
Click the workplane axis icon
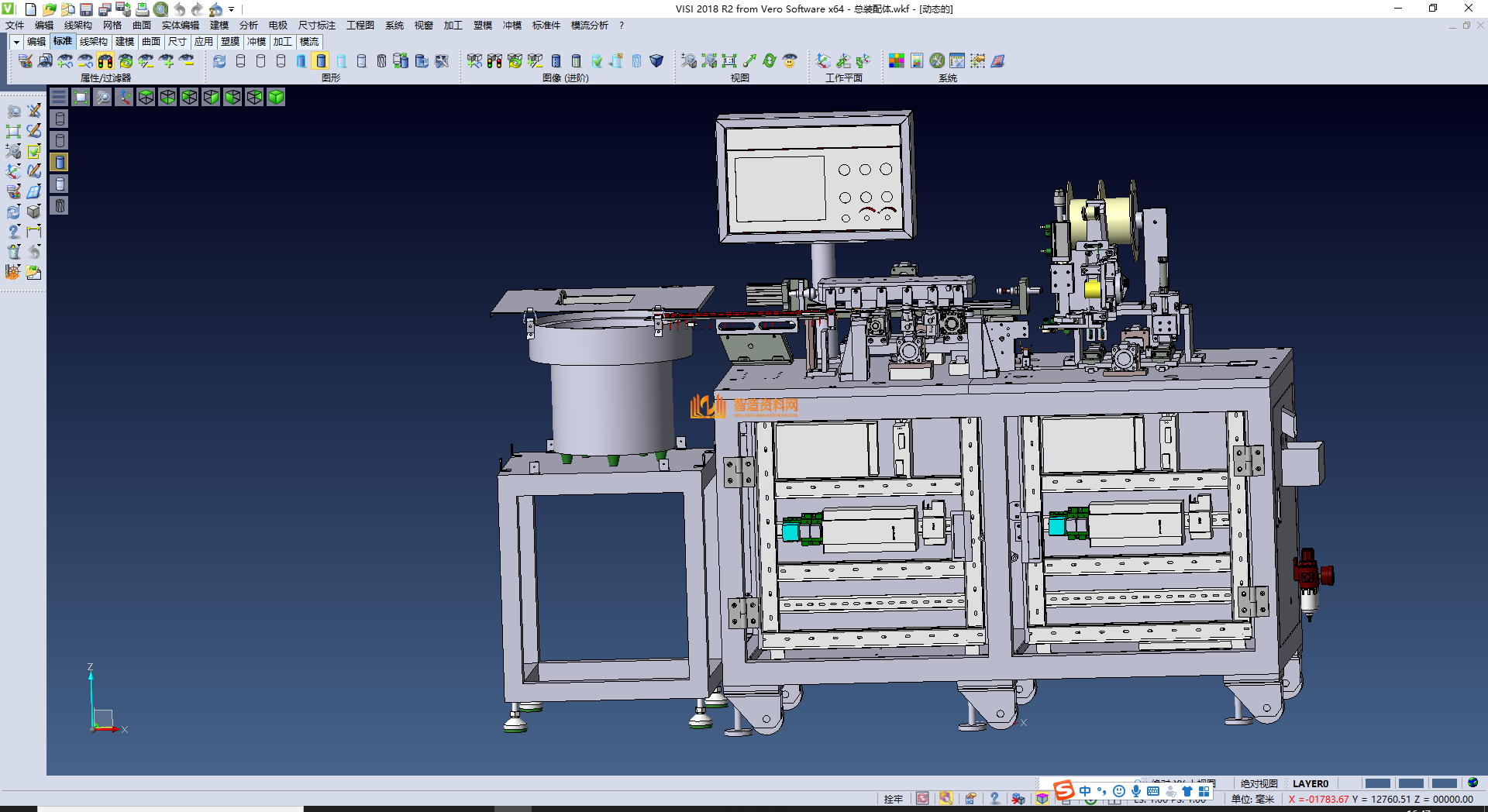tap(823, 61)
